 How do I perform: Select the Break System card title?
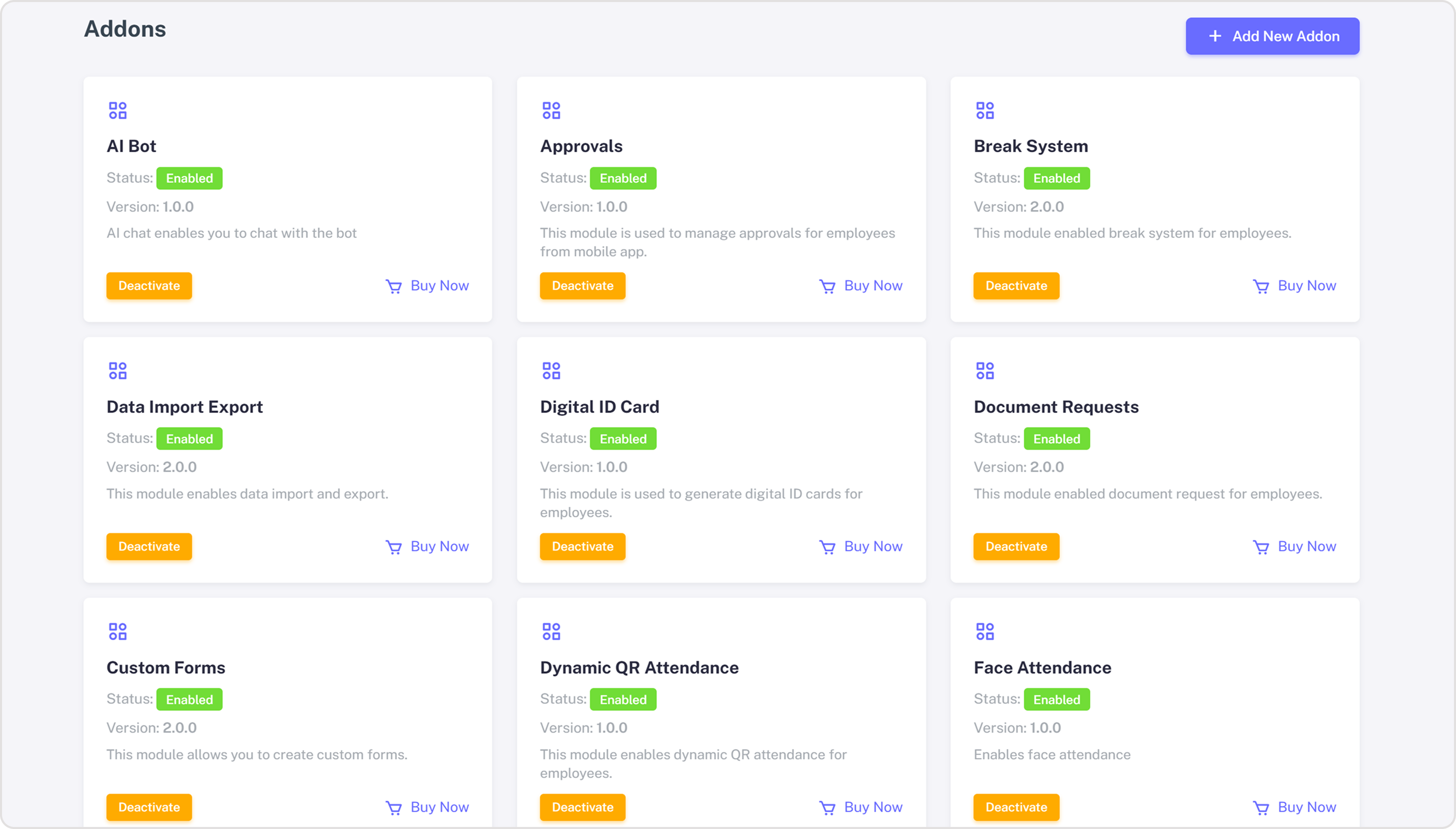point(1031,147)
